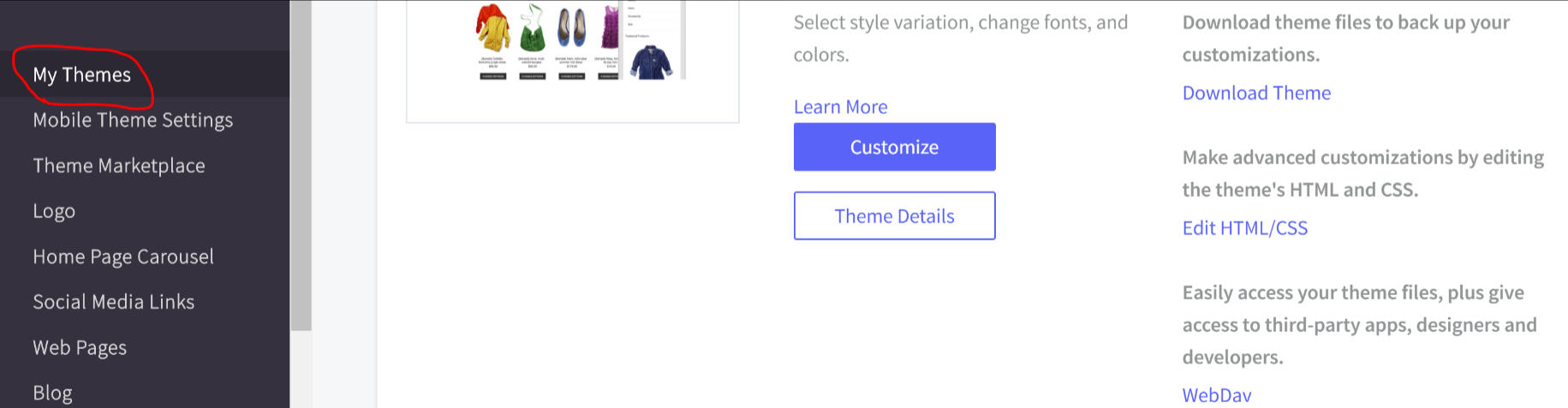Viewport: 1568px width, 408px height.
Task: Click the yellow jacket in theme preview
Action: 492,28
